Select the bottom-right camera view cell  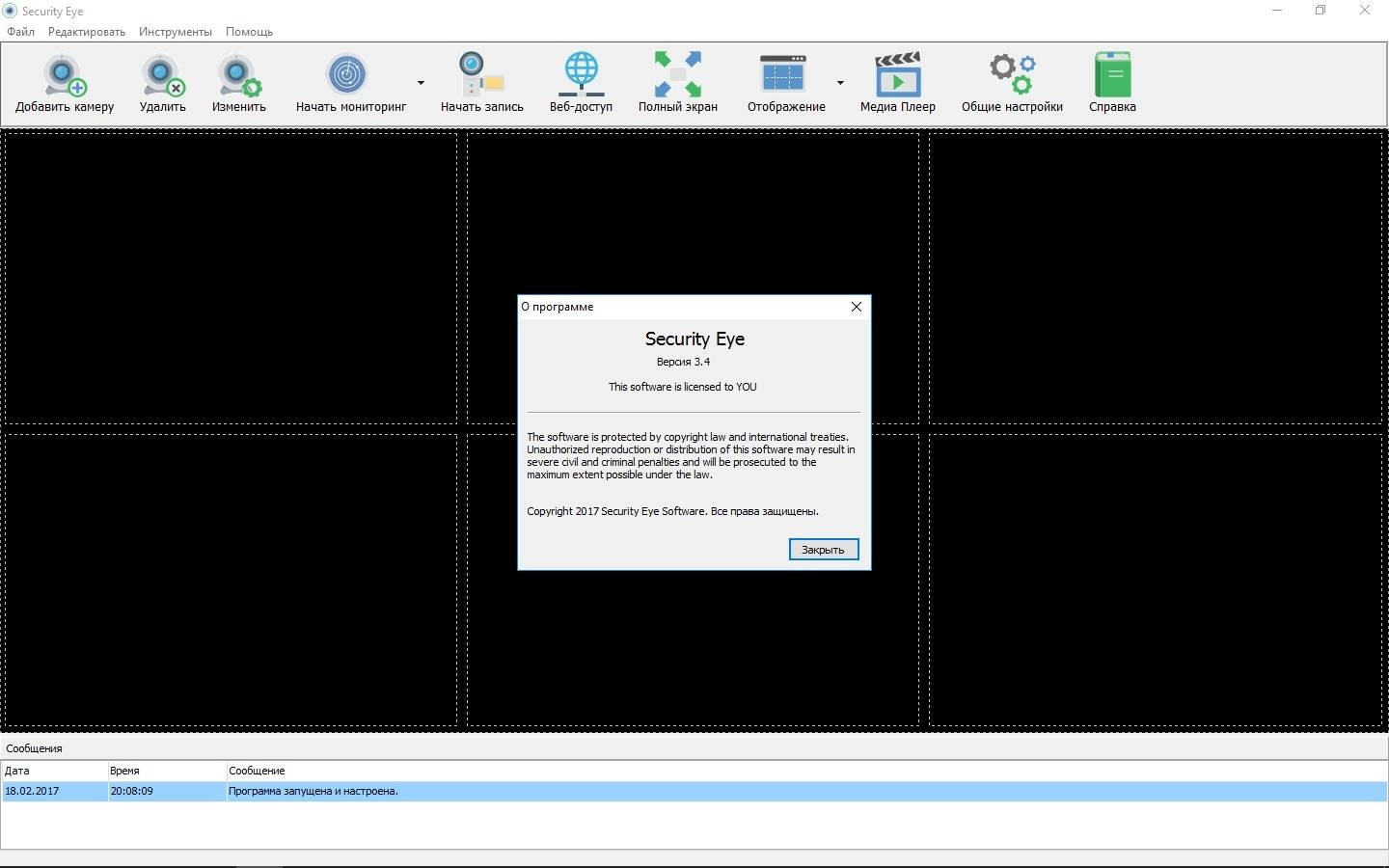pyautogui.click(x=1156, y=580)
